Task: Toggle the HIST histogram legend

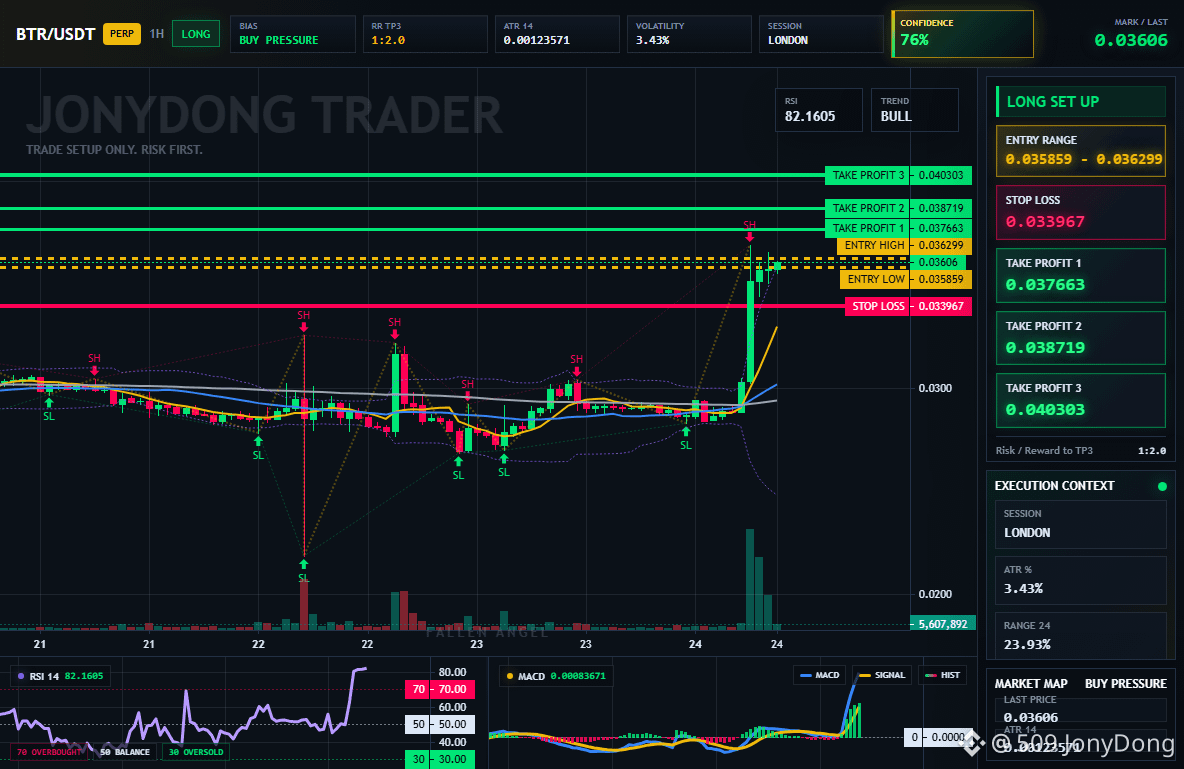Action: pyautogui.click(x=942, y=675)
